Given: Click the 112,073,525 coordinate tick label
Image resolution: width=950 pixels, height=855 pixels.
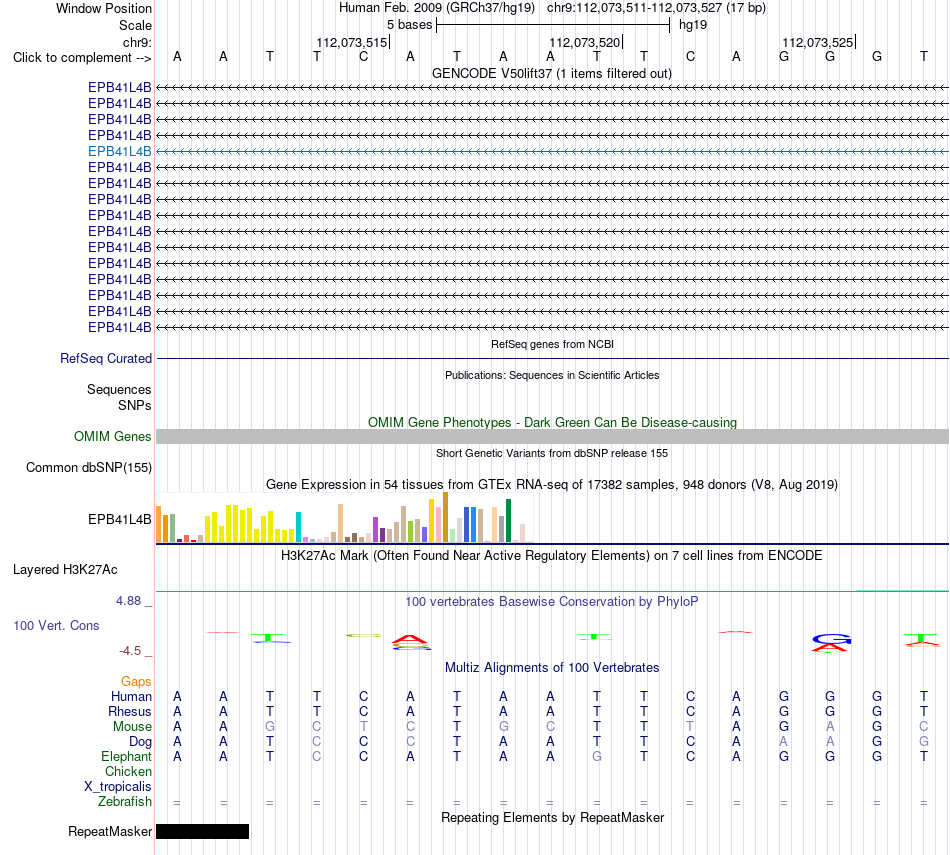Looking at the screenshot, I should coord(818,42).
